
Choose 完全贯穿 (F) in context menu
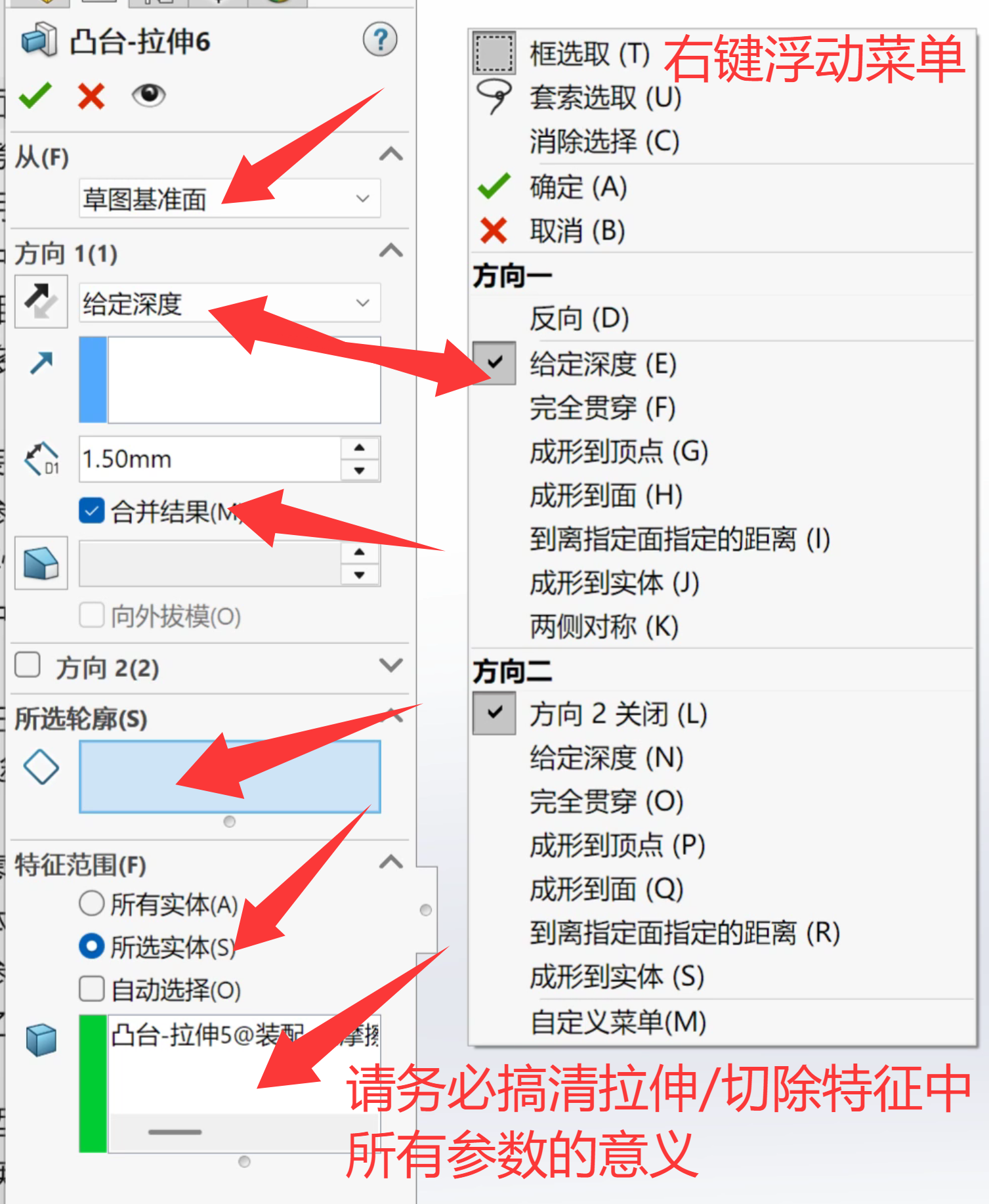[x=602, y=407]
